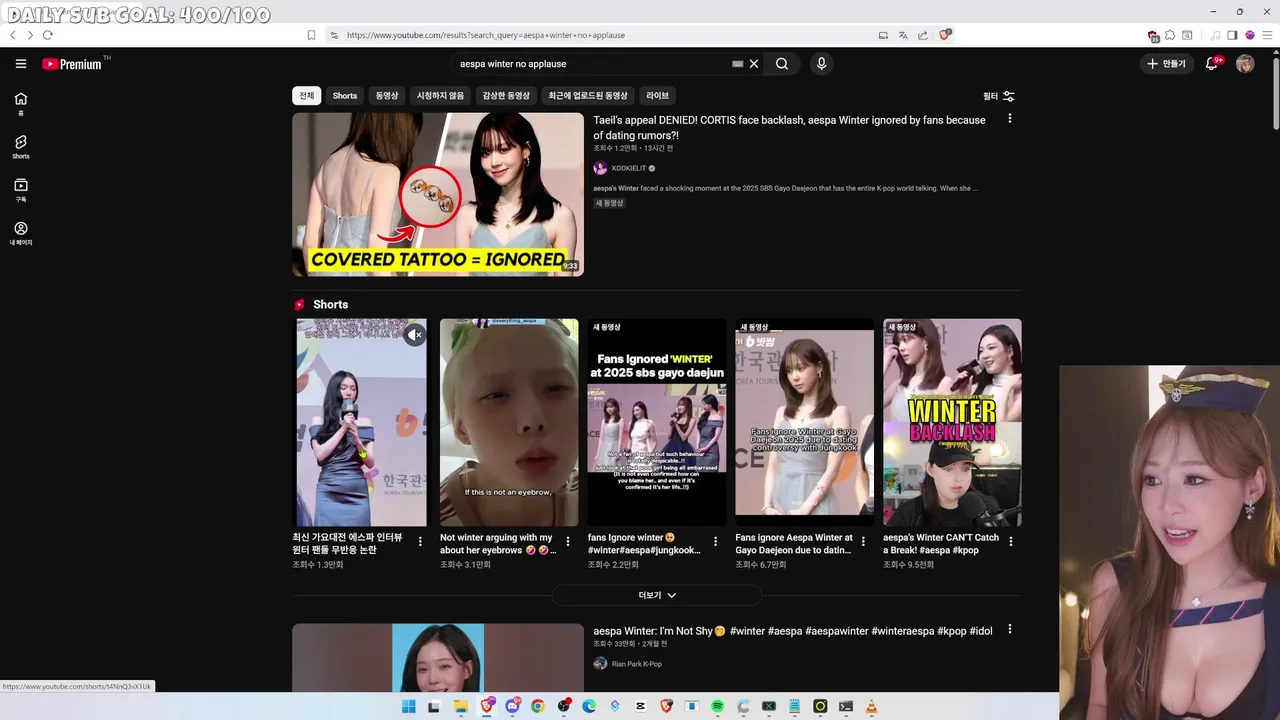Screen dimensions: 1280x720
Task: Select the 라이브 filter chip
Action: coord(657,96)
